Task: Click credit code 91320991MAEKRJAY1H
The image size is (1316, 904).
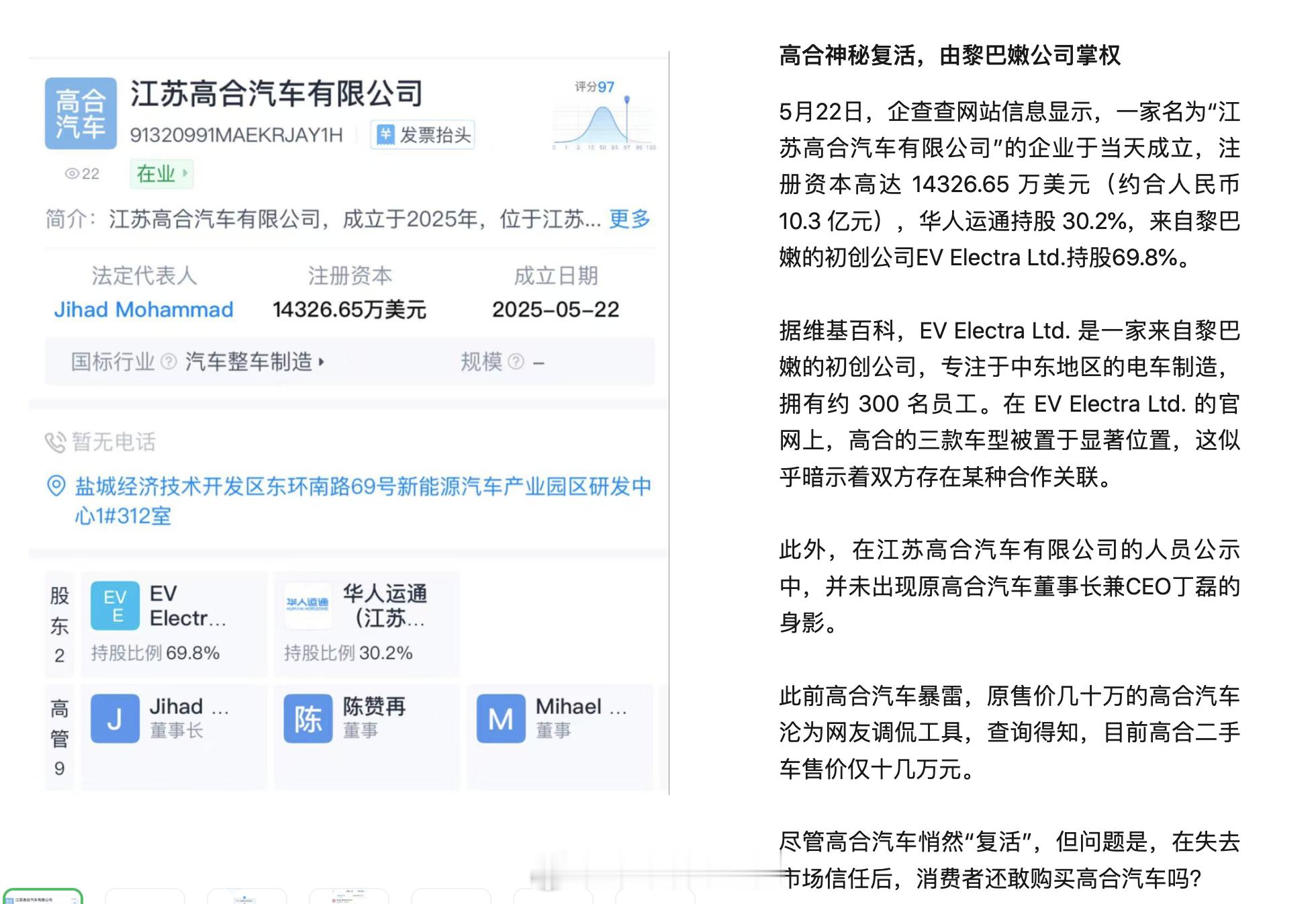Action: 236,135
